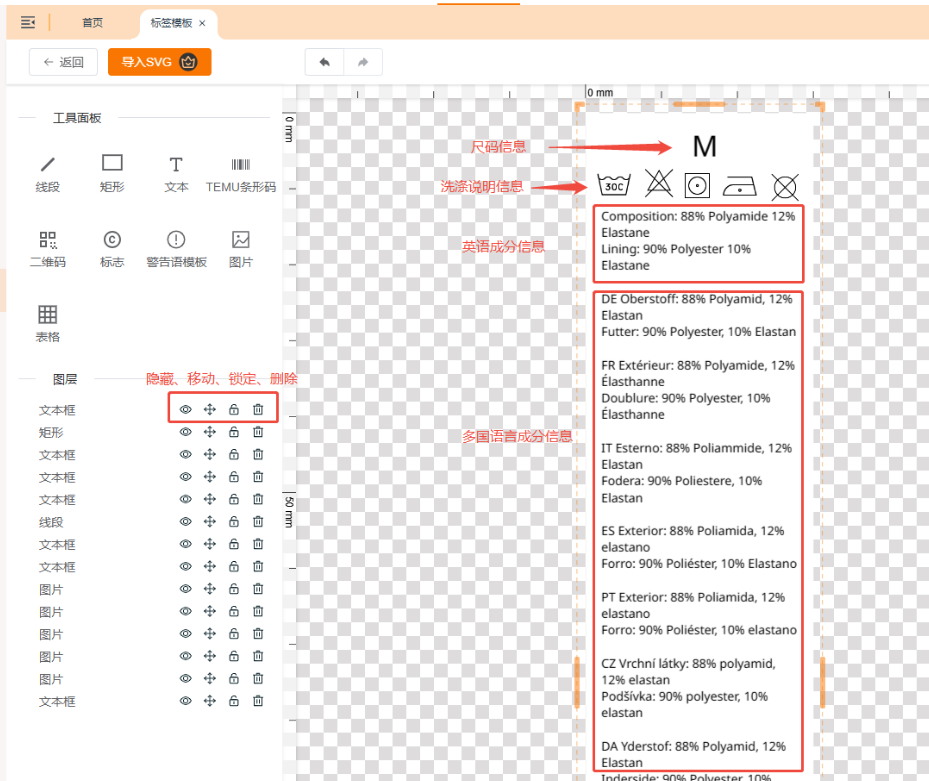Image resolution: width=929 pixels, height=781 pixels.
Task: Hide the 线段 layer
Action: (x=185, y=521)
